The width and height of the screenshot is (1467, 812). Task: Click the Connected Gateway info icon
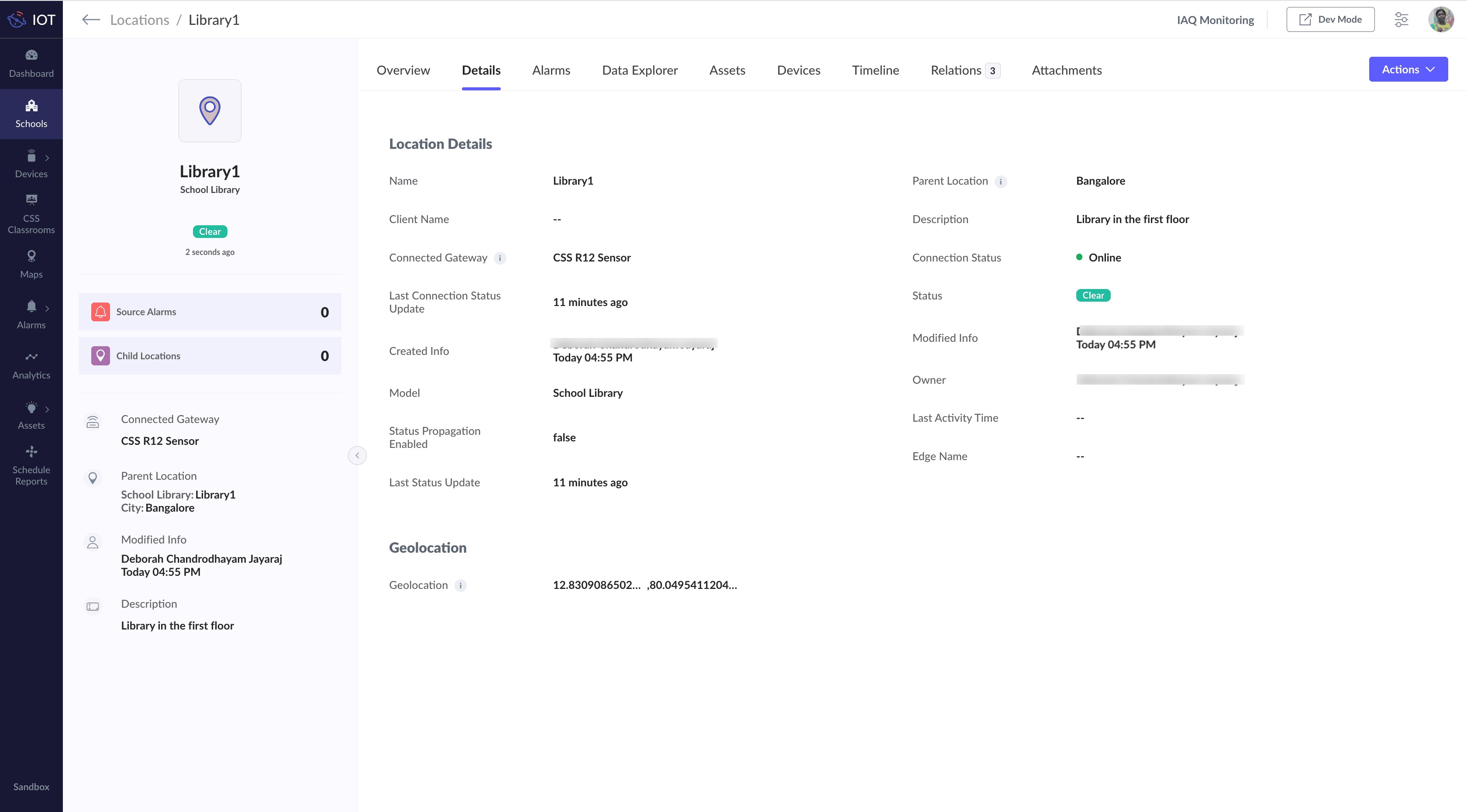pos(500,258)
